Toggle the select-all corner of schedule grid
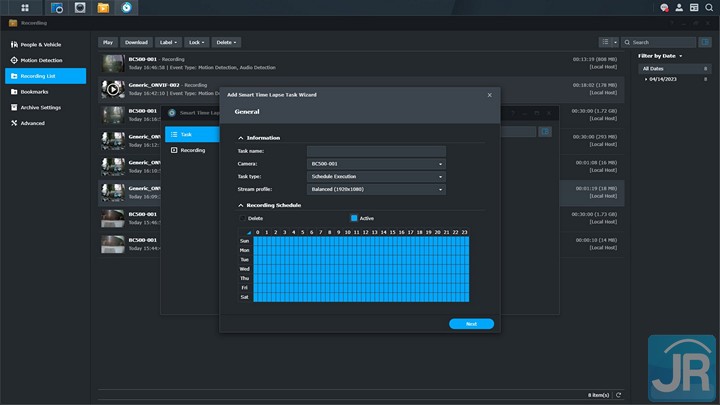The height and width of the screenshot is (405, 720). click(248, 232)
